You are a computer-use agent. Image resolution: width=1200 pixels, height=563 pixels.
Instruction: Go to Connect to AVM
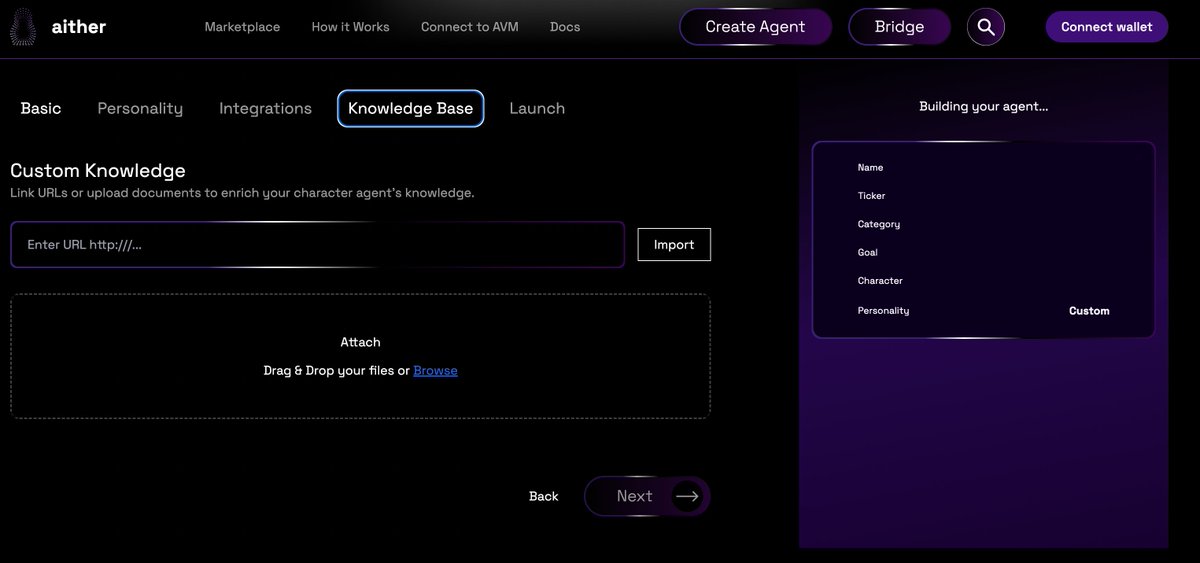pyautogui.click(x=470, y=27)
